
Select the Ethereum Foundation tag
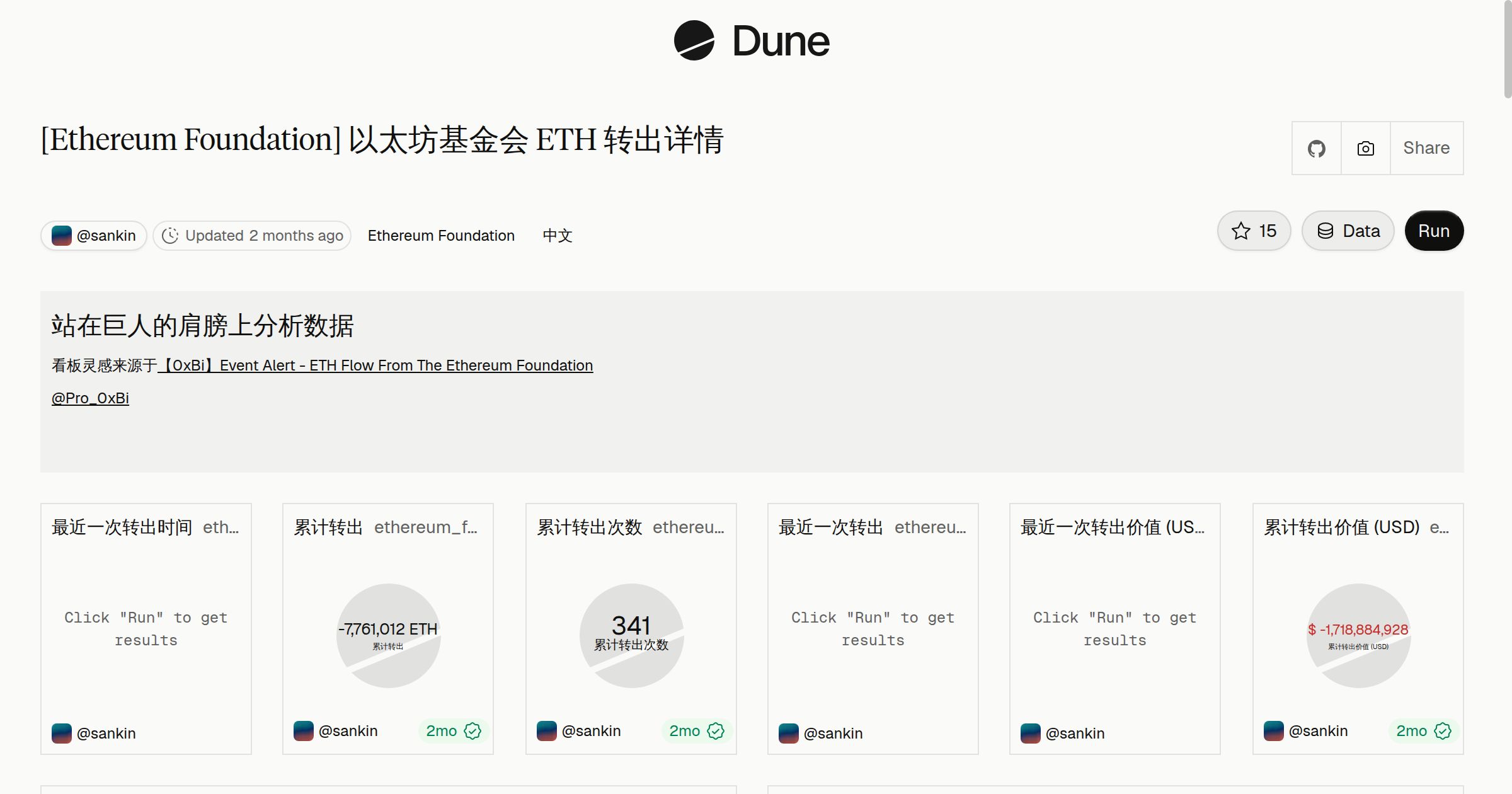pyautogui.click(x=441, y=236)
